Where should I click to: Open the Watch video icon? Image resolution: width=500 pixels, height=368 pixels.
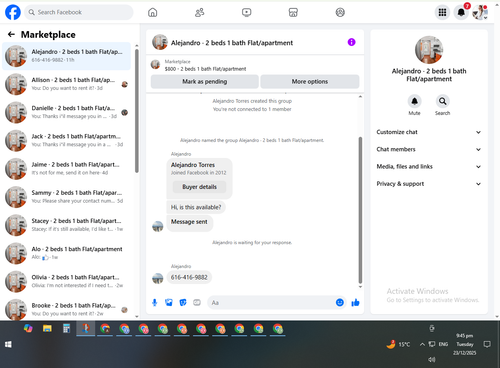[246, 12]
